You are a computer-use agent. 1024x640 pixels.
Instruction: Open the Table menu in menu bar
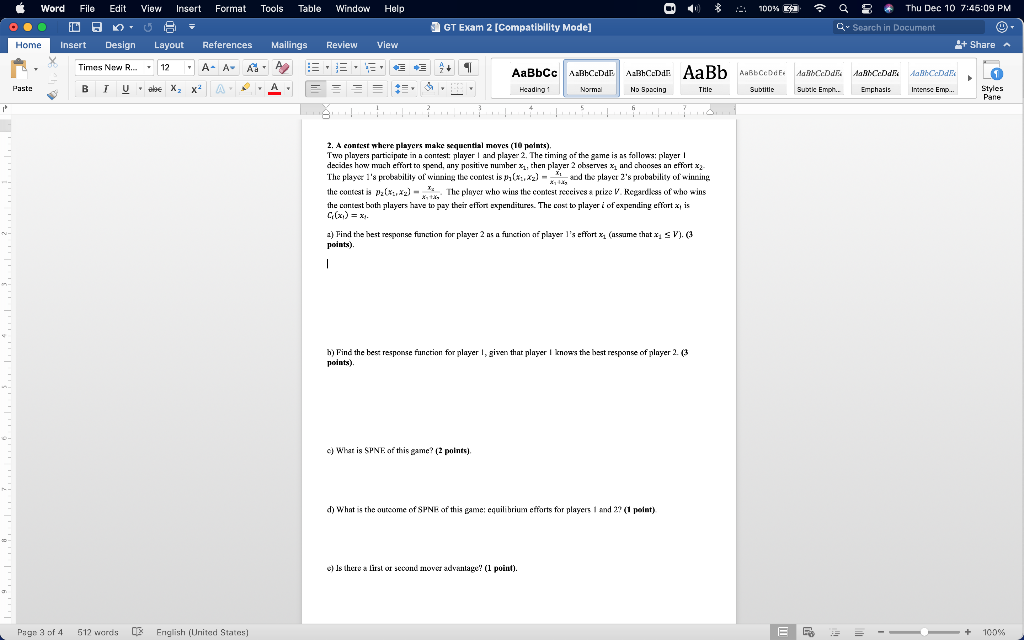click(x=310, y=8)
